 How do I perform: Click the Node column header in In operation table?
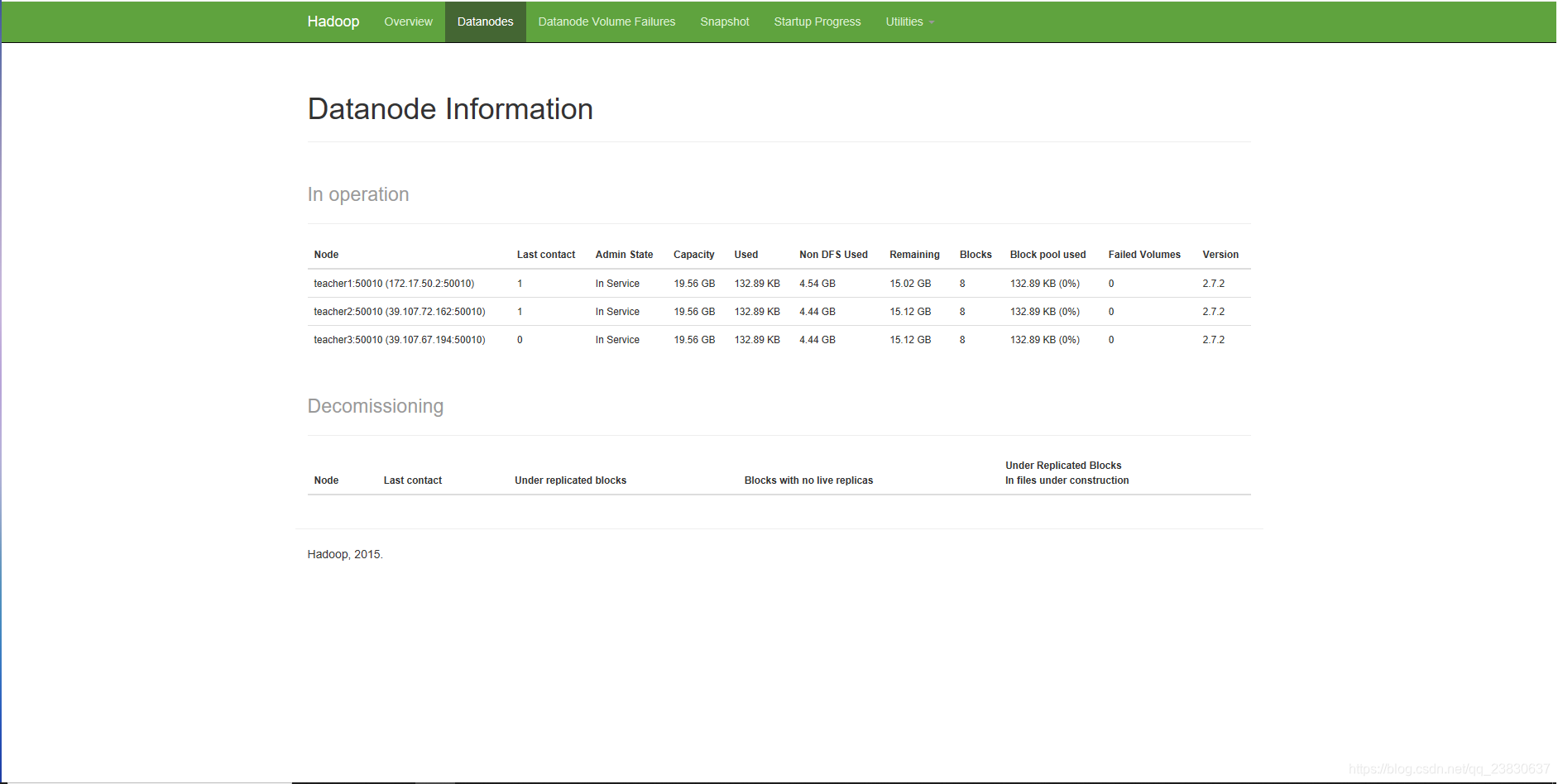326,255
